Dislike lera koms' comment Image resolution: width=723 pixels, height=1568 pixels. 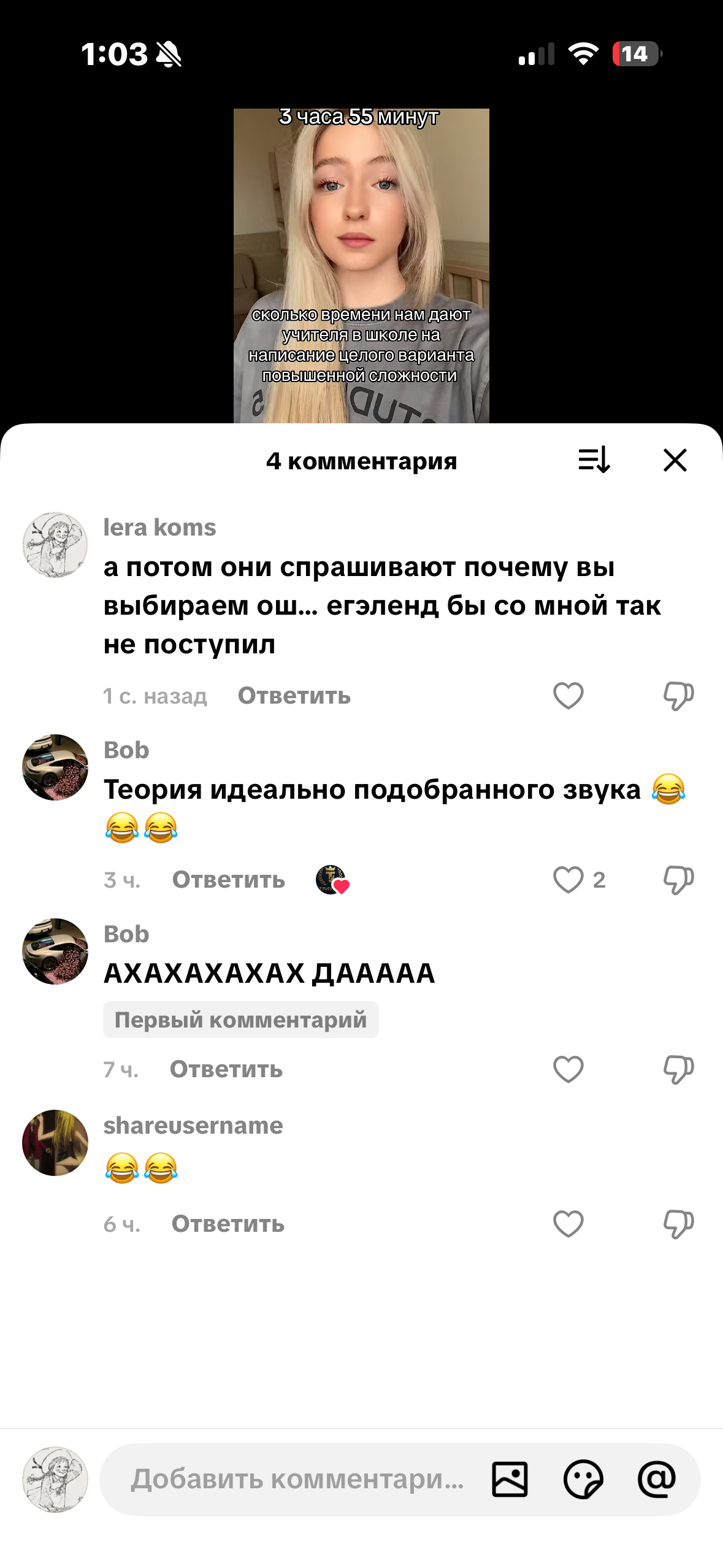[x=678, y=696]
